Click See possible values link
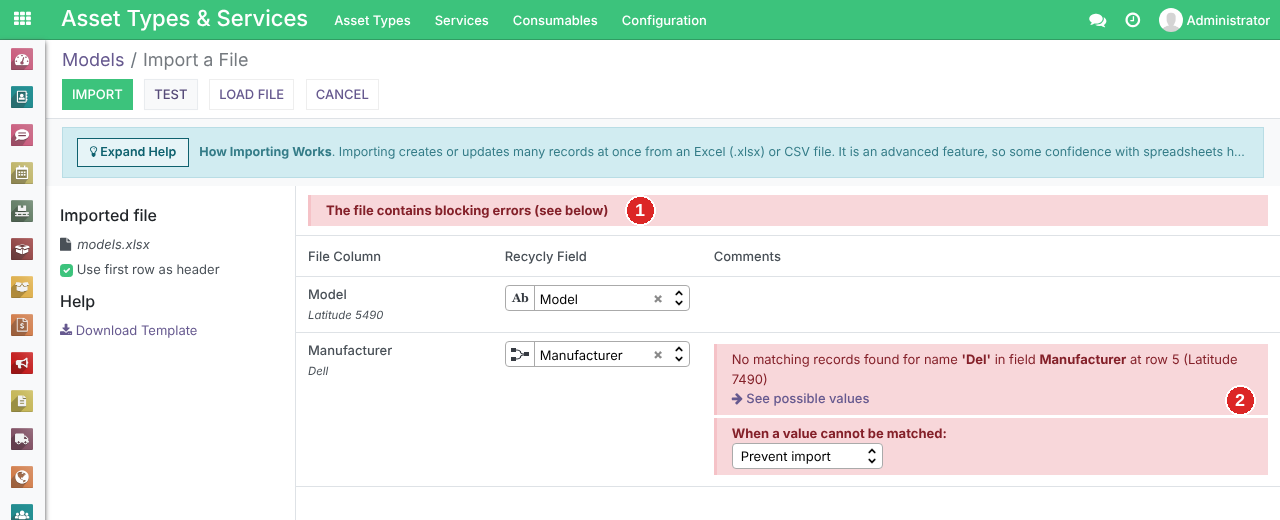This screenshot has width=1280, height=520. click(800, 398)
